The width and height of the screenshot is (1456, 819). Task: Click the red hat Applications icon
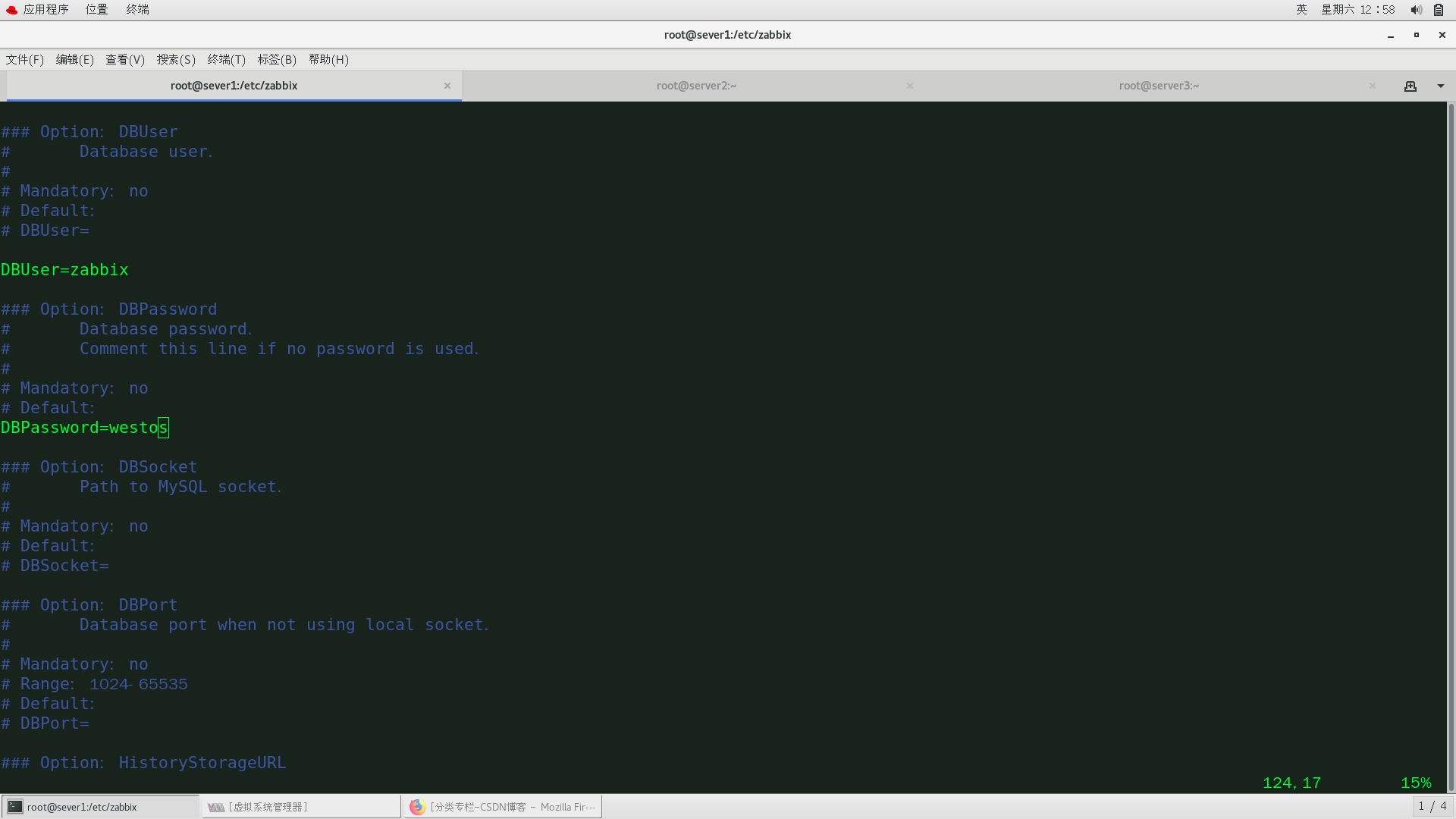11,10
